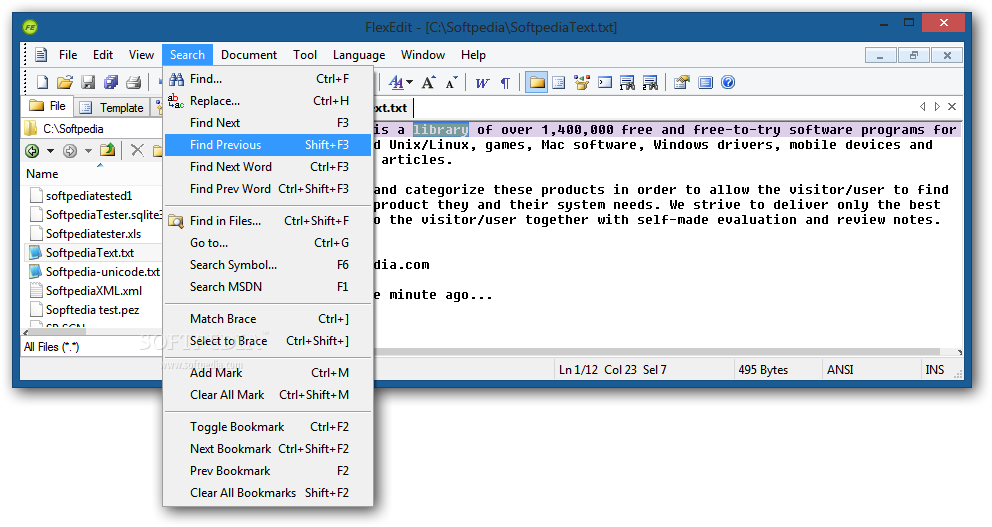Select SoftpediaText.txt in file list
Screen dimensions: 992x527
point(90,253)
